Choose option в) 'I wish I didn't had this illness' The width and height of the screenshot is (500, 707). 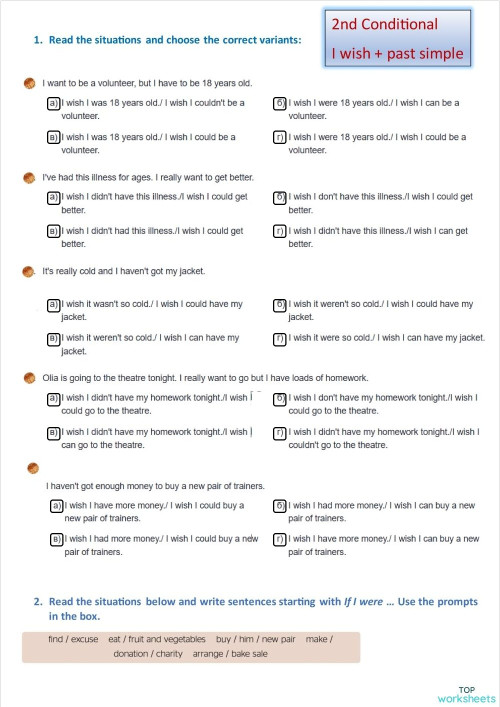pos(54,231)
